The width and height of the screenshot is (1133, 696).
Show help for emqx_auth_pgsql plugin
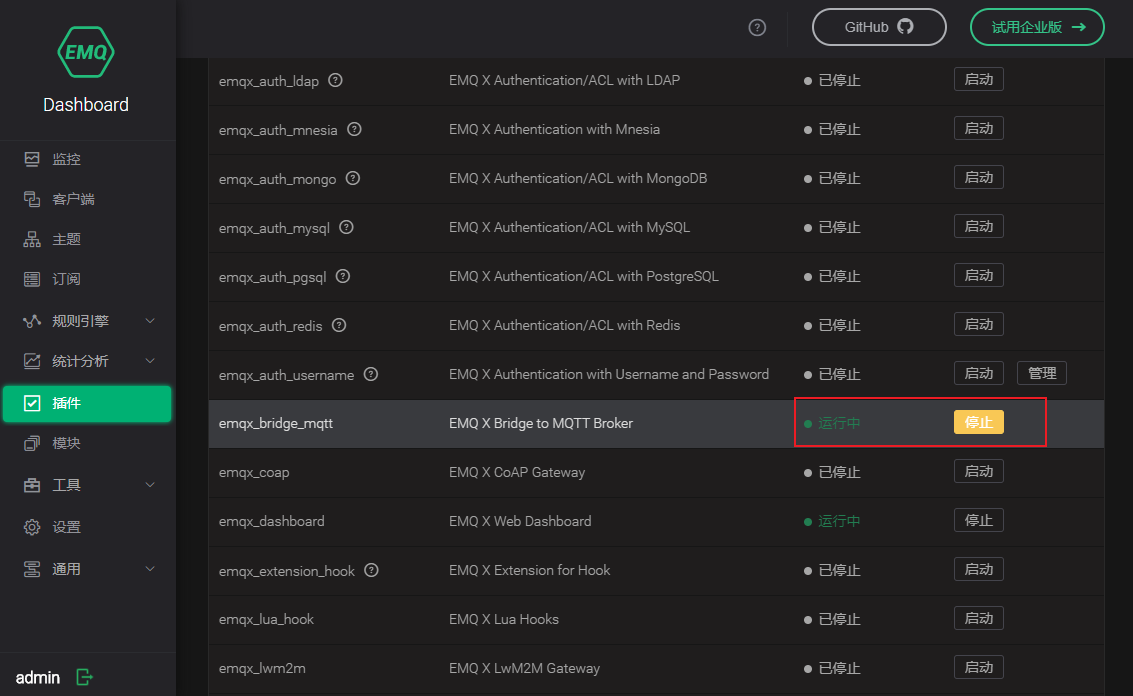343,276
